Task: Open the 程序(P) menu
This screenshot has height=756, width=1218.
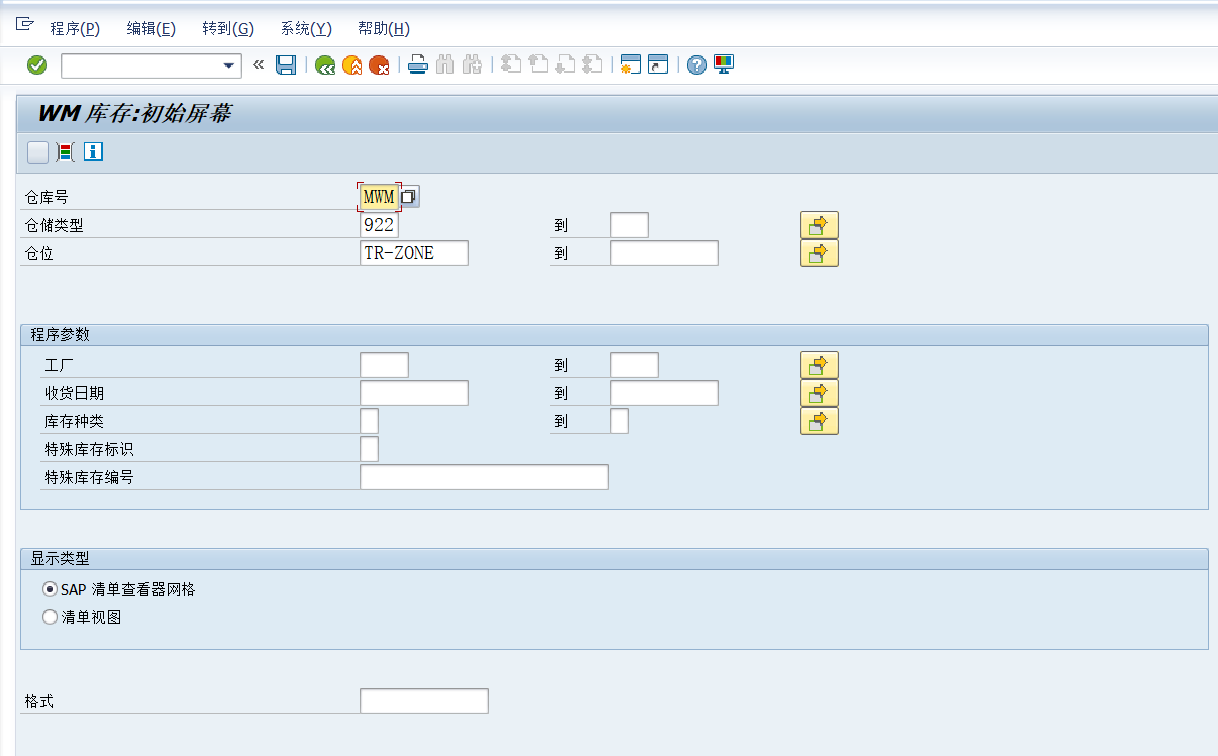Action: pyautogui.click(x=75, y=29)
